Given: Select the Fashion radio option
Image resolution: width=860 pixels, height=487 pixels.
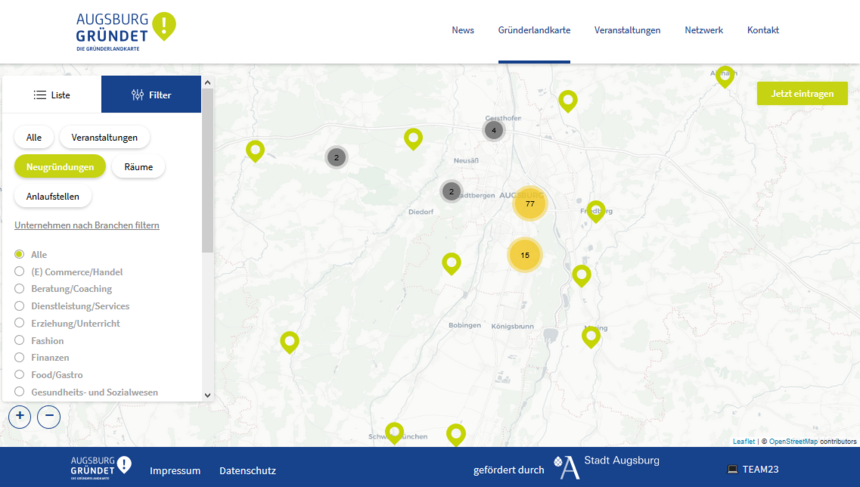Looking at the screenshot, I should tap(19, 340).
